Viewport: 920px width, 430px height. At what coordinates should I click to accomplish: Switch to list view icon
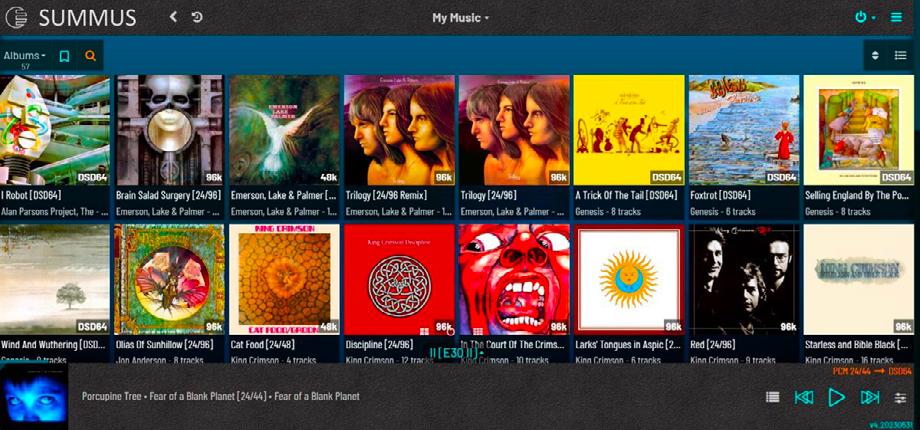tap(901, 55)
